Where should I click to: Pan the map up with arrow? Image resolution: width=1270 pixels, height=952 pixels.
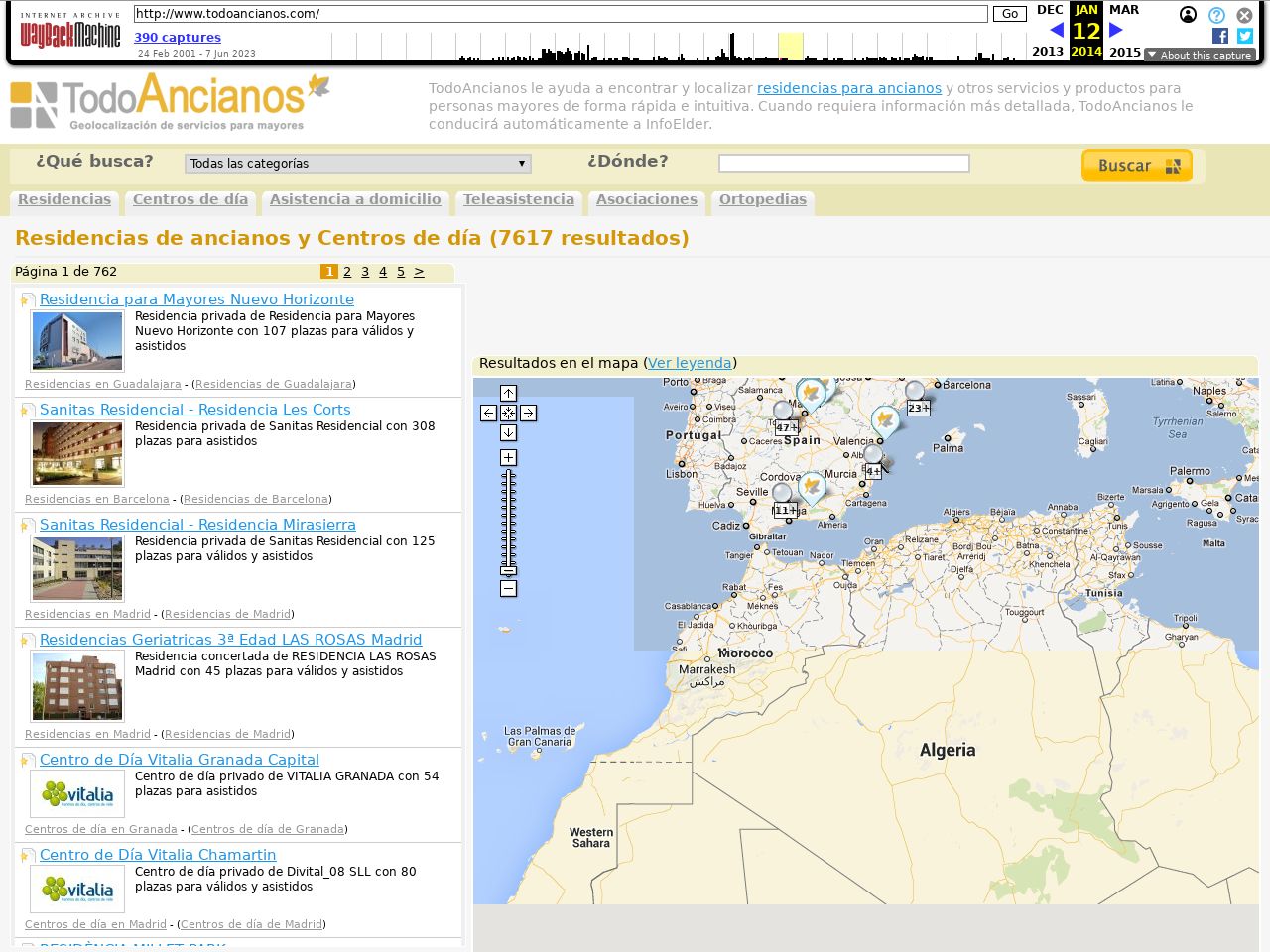click(508, 393)
